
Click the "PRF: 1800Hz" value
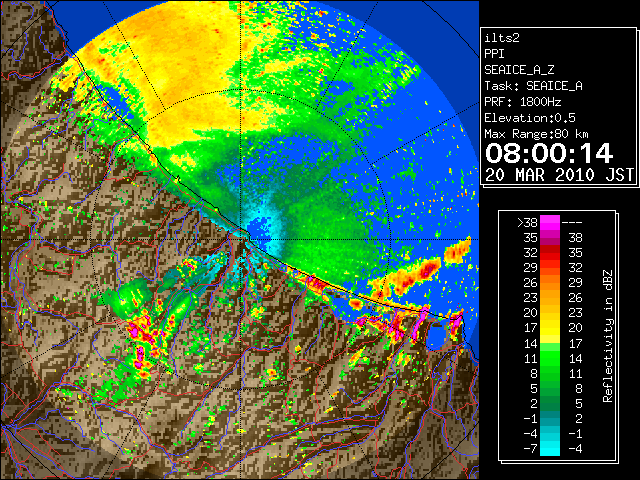coord(523,102)
